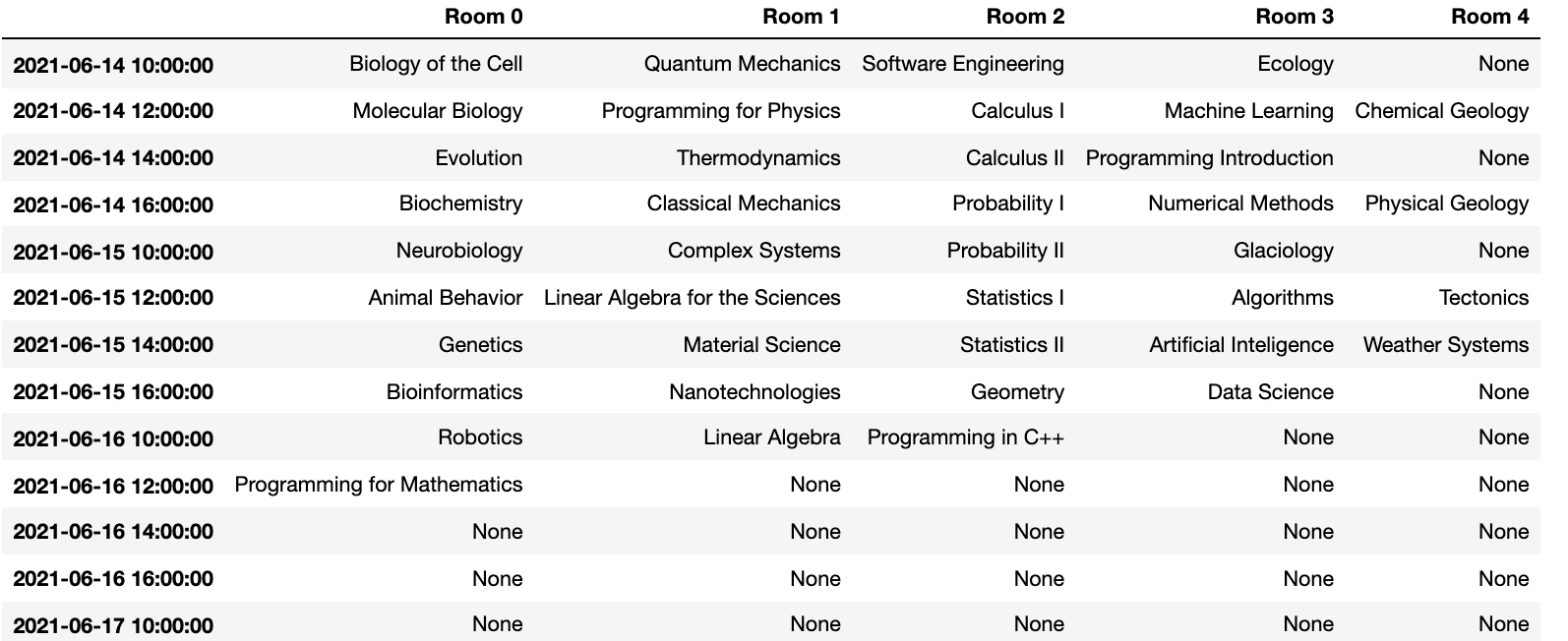
Task: Select Linear Algebra for the Sciences cell
Action: 692,298
